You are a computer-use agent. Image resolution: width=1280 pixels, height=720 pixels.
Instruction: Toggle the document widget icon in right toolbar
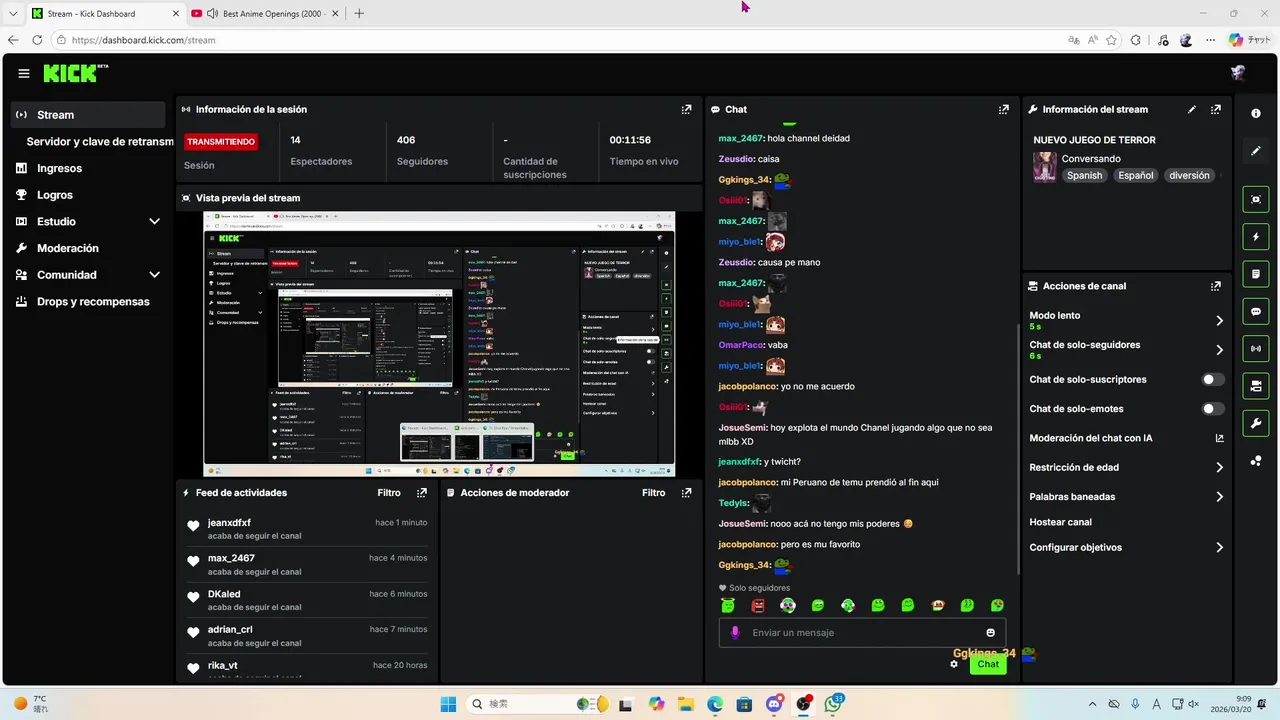(x=1256, y=274)
